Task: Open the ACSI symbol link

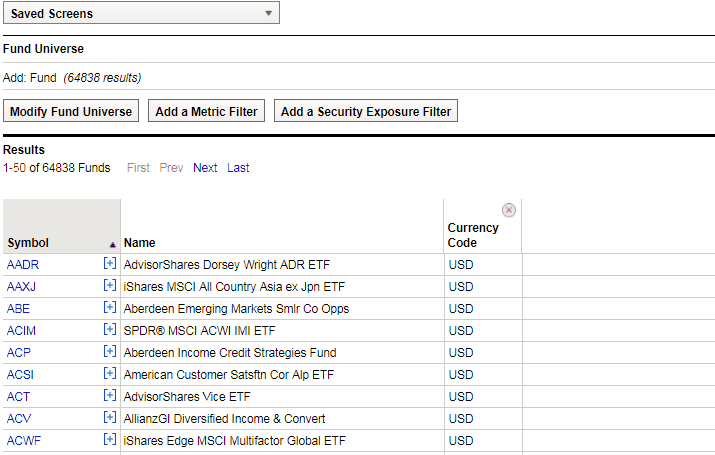Action: tap(20, 375)
